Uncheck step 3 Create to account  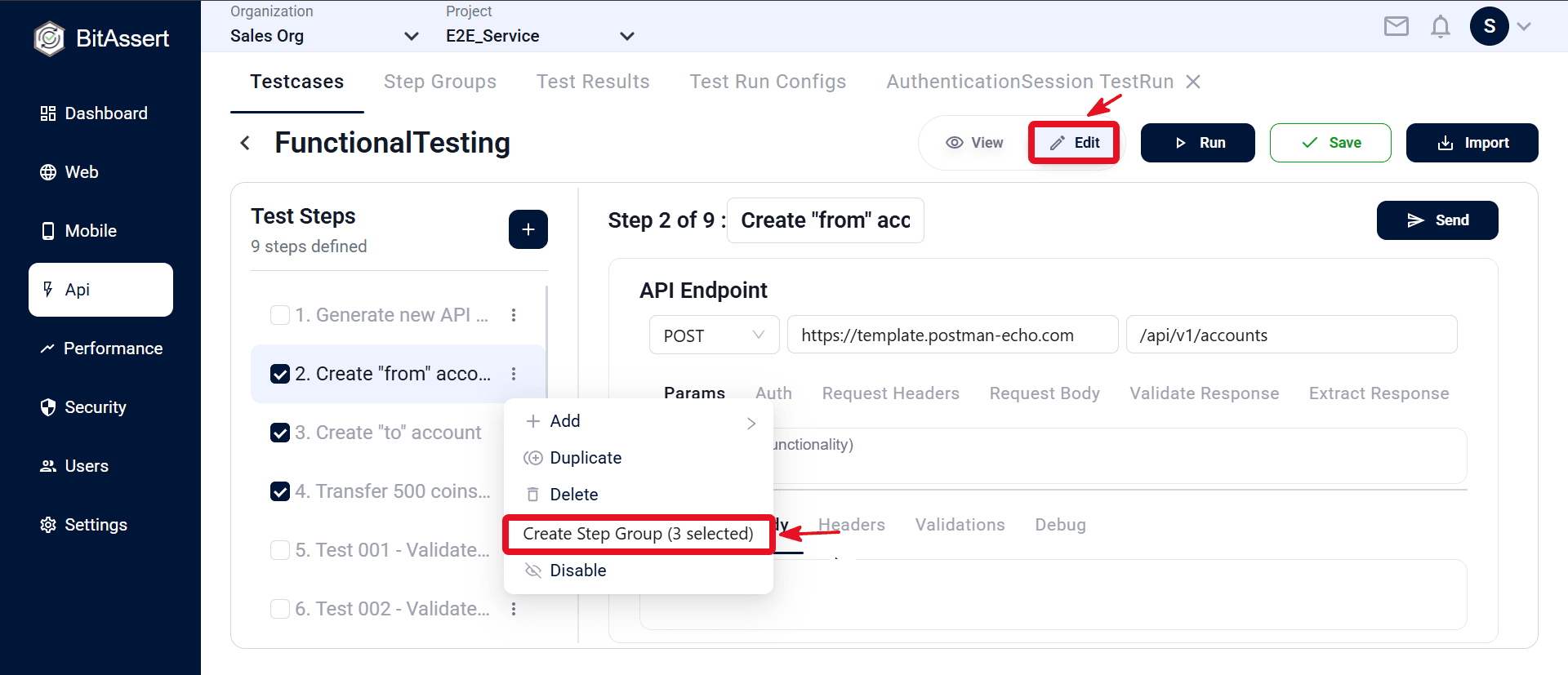[x=280, y=433]
